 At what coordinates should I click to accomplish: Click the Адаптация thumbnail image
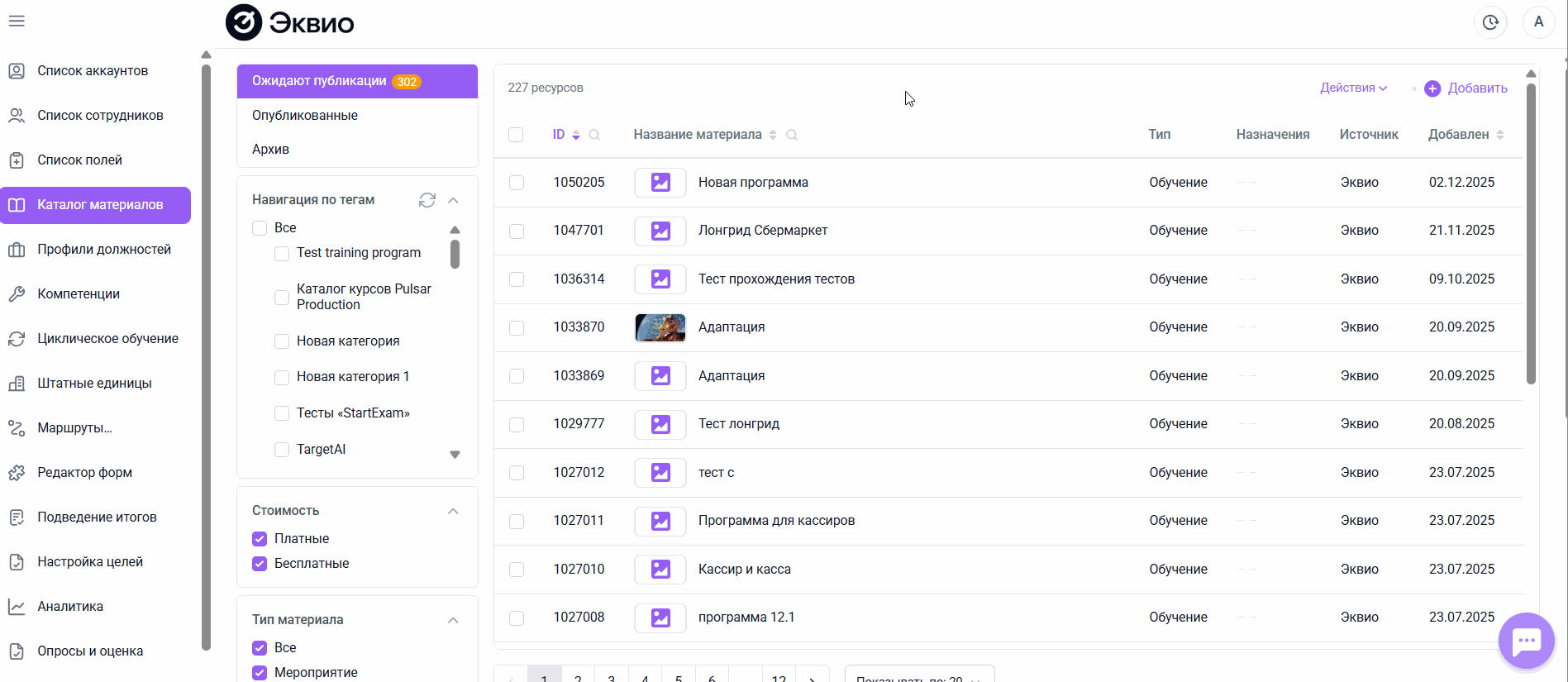pyautogui.click(x=660, y=327)
